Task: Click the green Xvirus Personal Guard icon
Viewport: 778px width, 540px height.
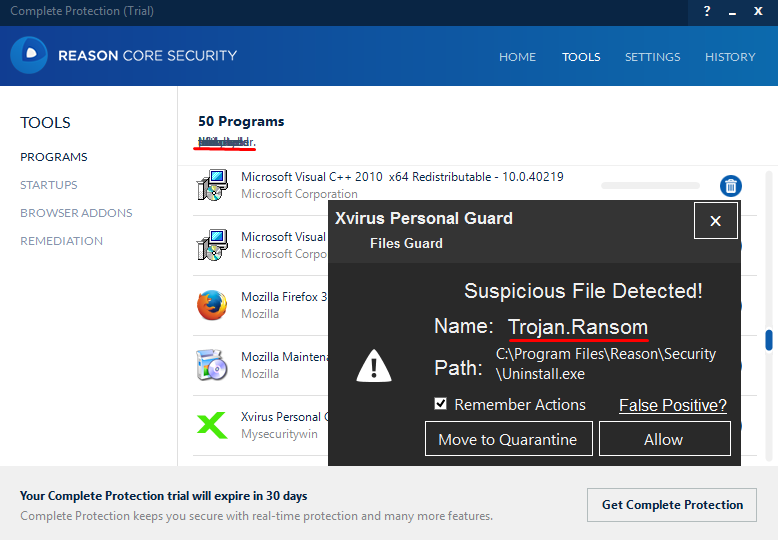Action: coord(212,425)
